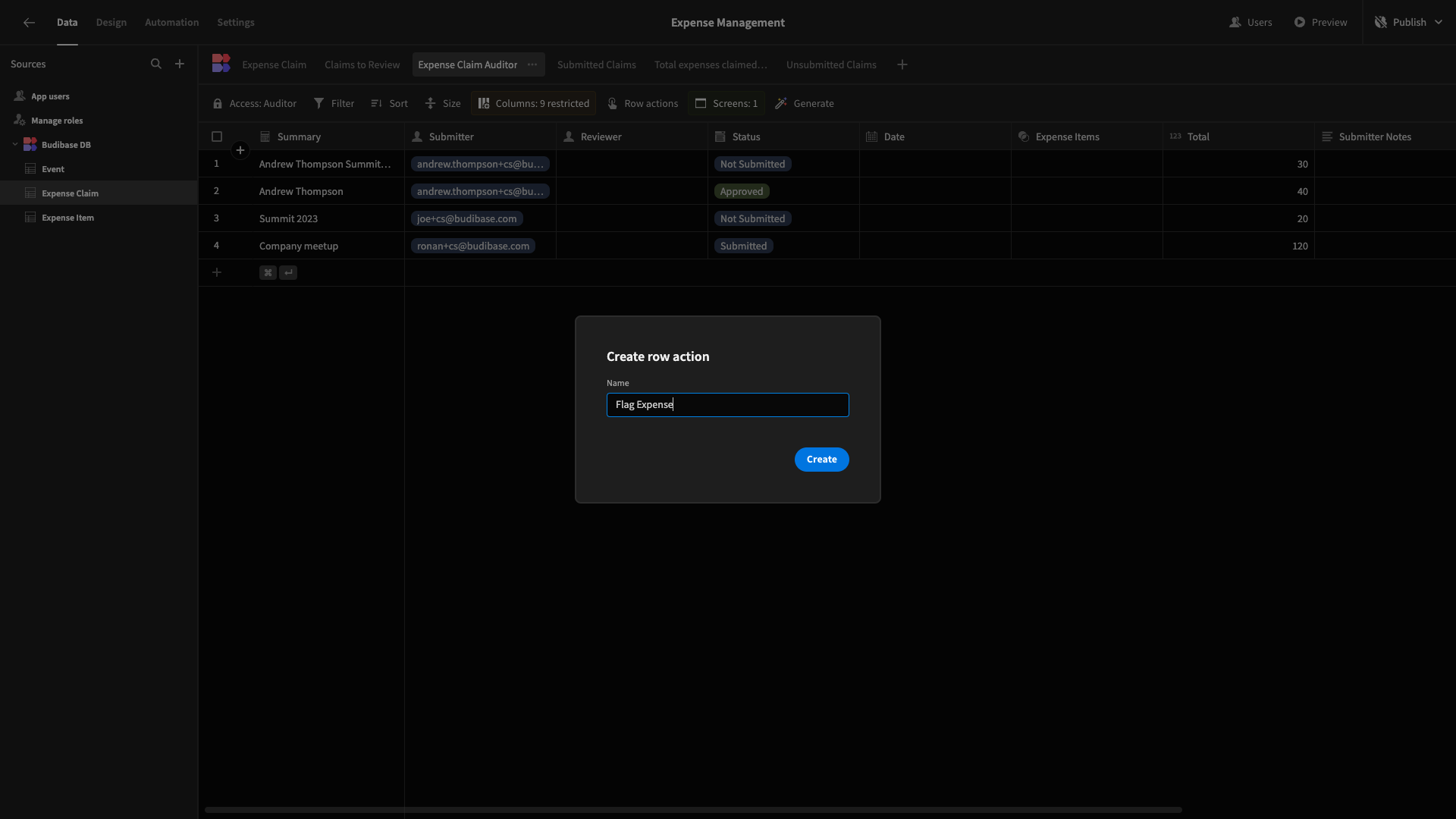The width and height of the screenshot is (1456, 819).
Task: Click the Status column header
Action: [783, 137]
